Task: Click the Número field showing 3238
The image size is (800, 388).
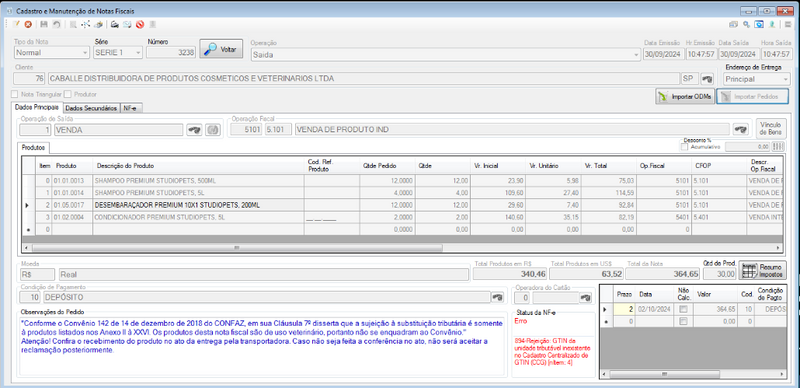Action: (x=171, y=52)
